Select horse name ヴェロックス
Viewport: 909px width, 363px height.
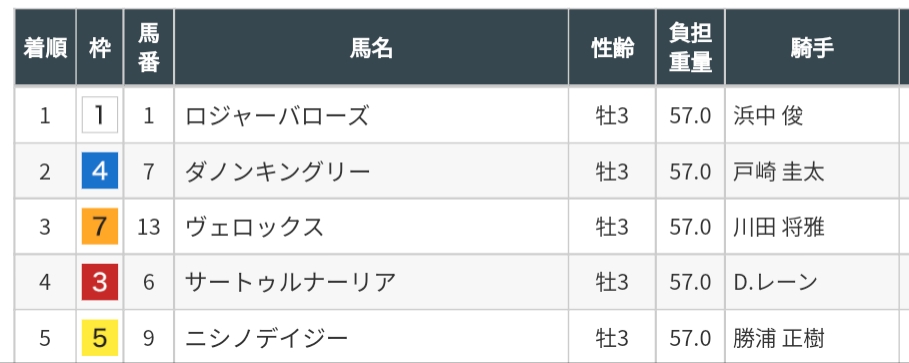tap(254, 227)
